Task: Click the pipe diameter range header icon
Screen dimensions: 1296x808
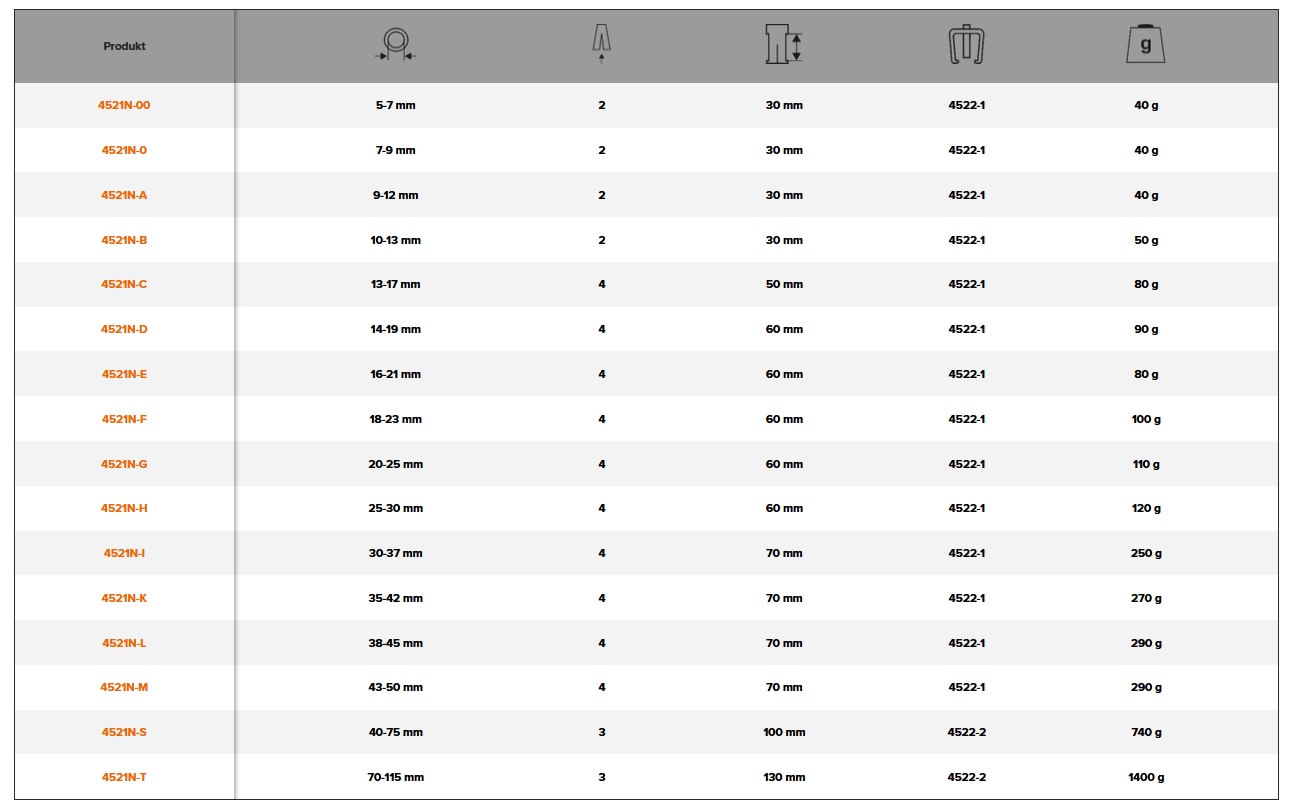Action: click(396, 46)
